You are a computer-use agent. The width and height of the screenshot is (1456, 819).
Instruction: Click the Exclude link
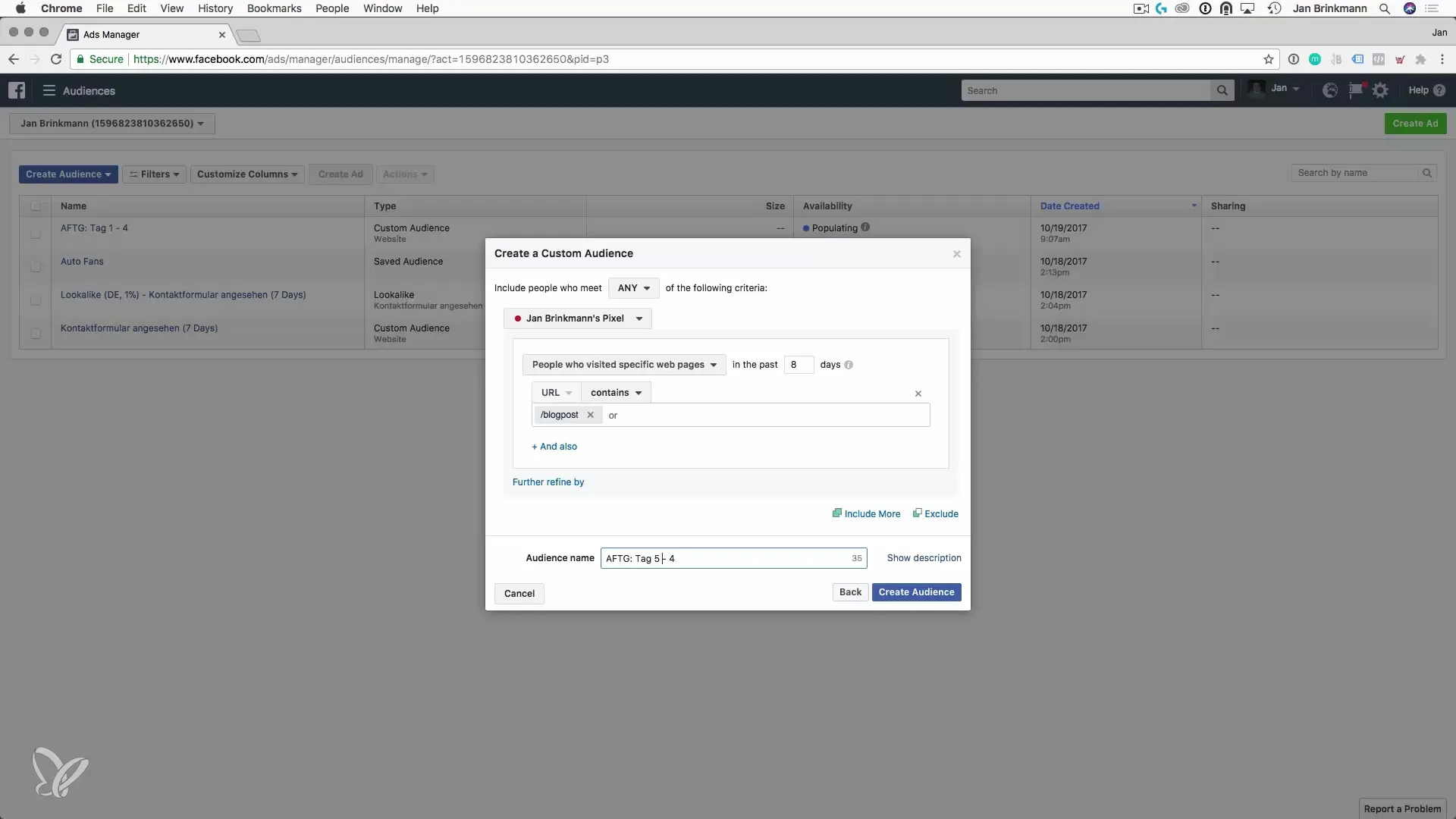pos(936,513)
